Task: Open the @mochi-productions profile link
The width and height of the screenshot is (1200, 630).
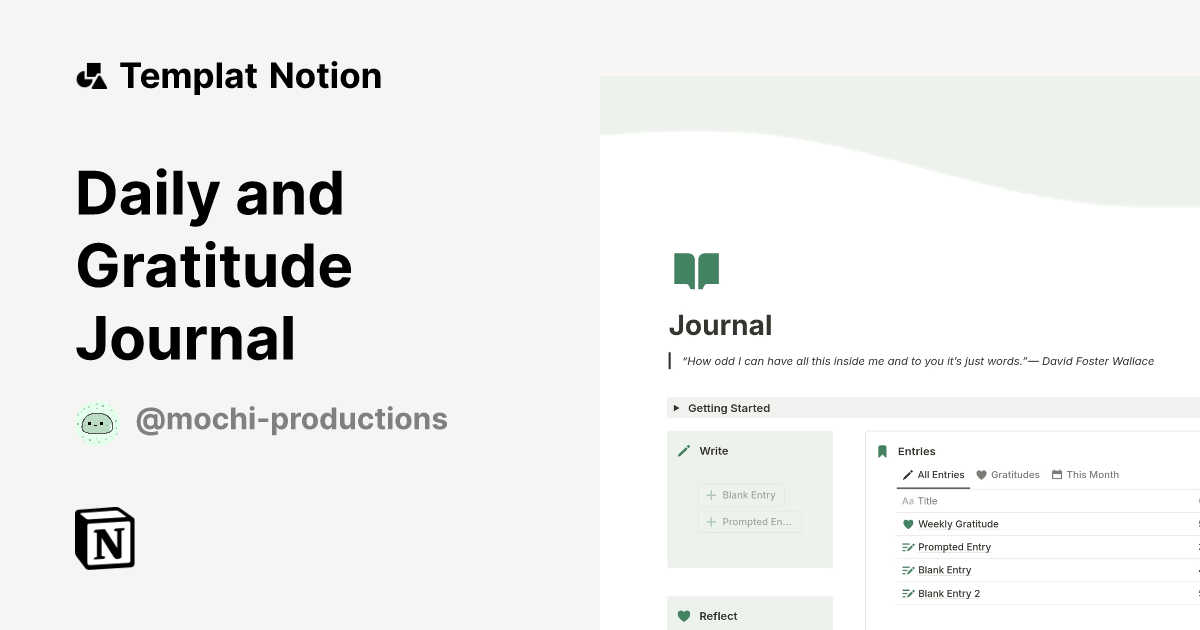Action: coord(291,418)
